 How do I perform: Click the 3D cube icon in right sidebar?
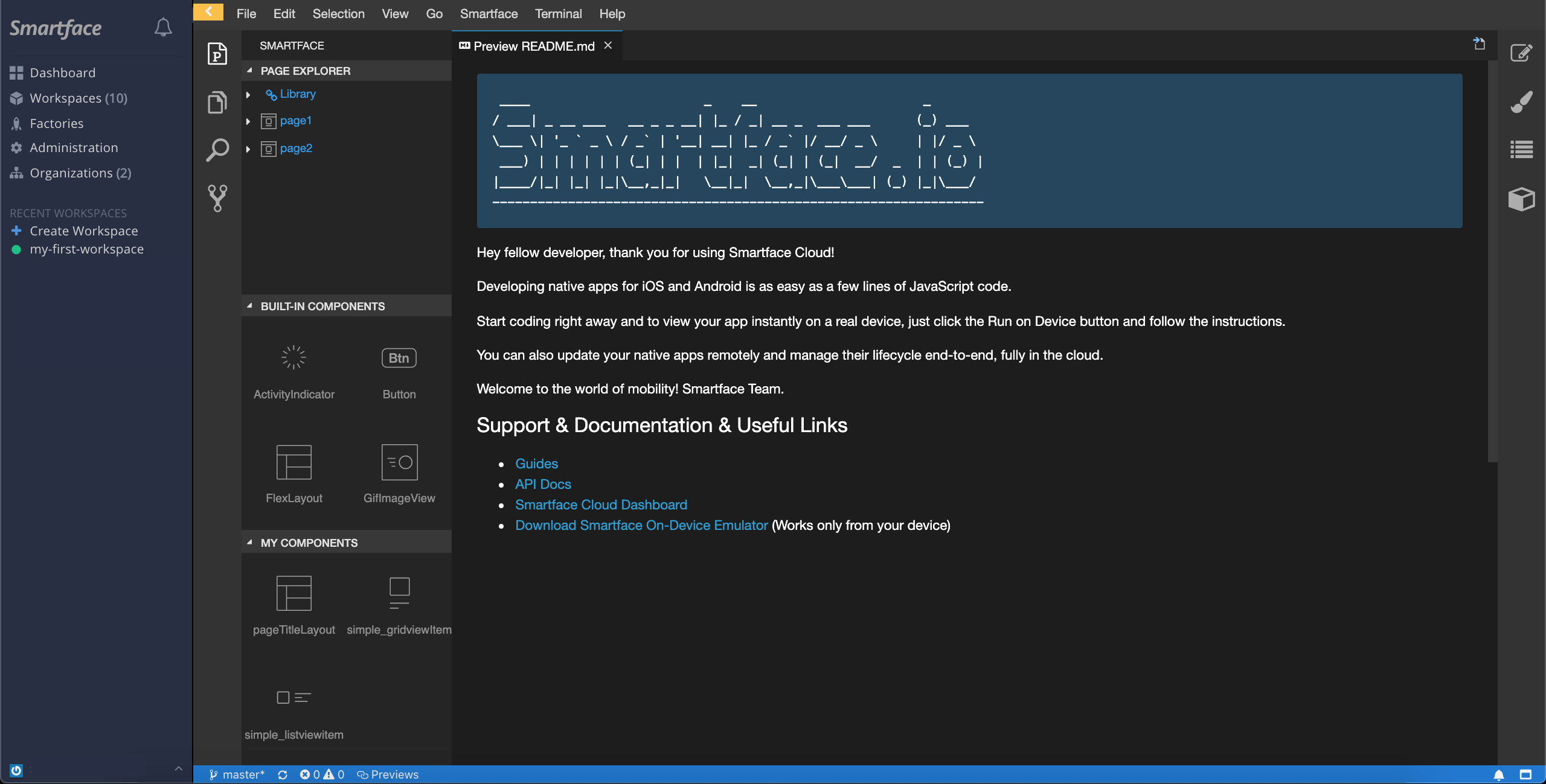(1521, 199)
